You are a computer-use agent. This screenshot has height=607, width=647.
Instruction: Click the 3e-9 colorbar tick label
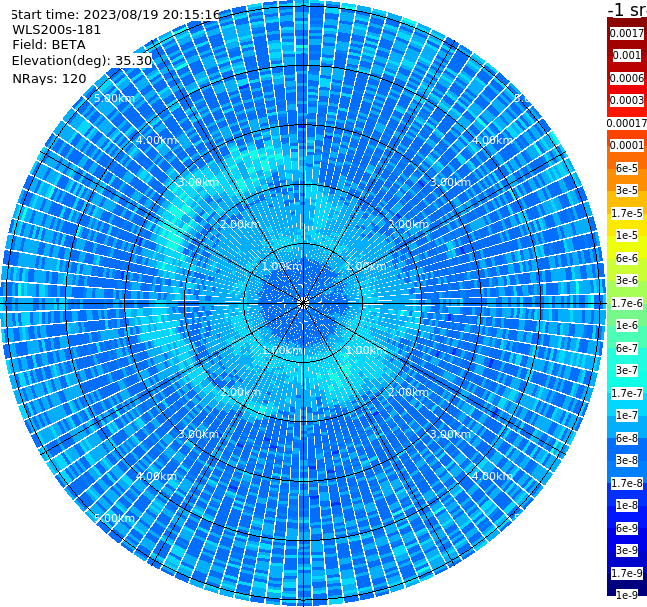tap(627, 550)
